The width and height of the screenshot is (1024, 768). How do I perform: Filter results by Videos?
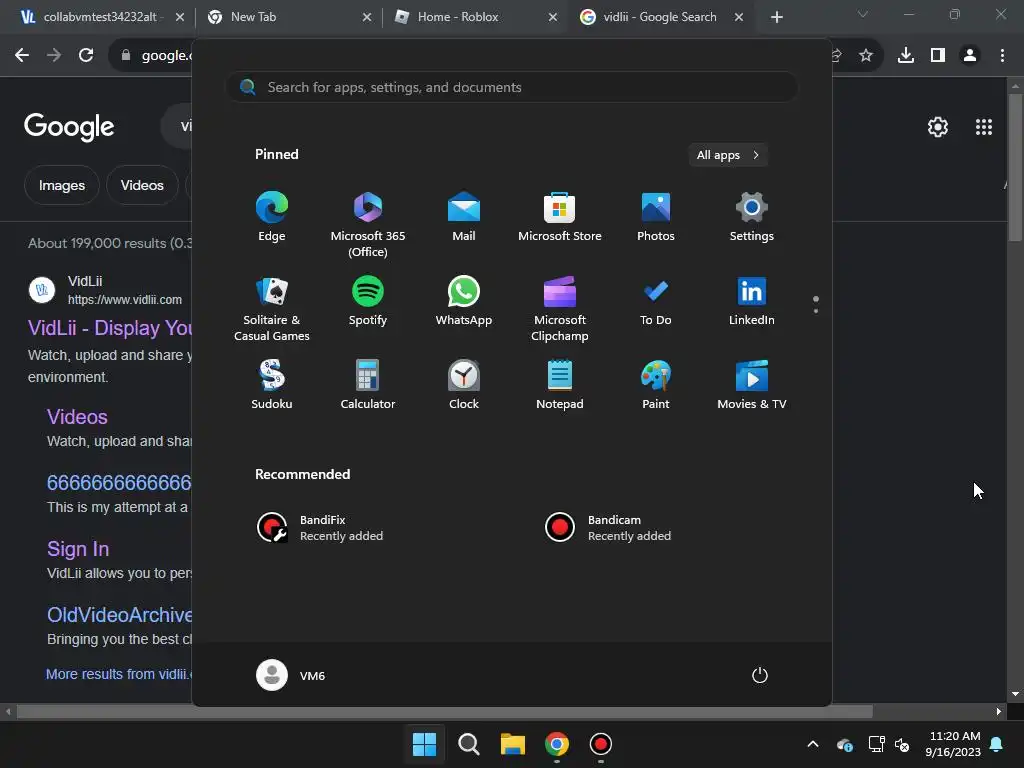tap(142, 185)
